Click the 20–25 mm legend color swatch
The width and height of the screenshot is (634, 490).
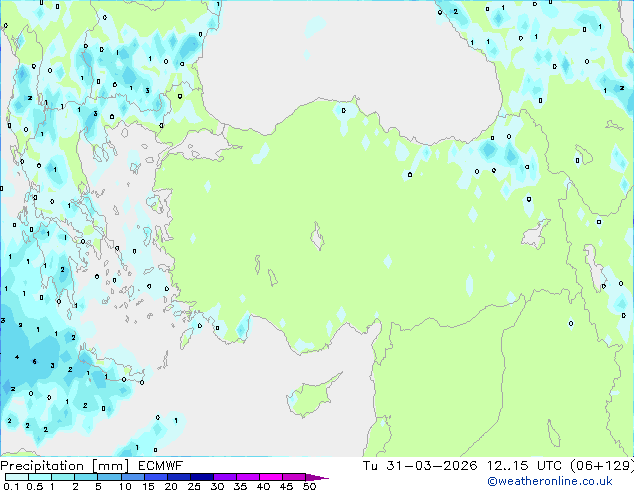click(179, 477)
